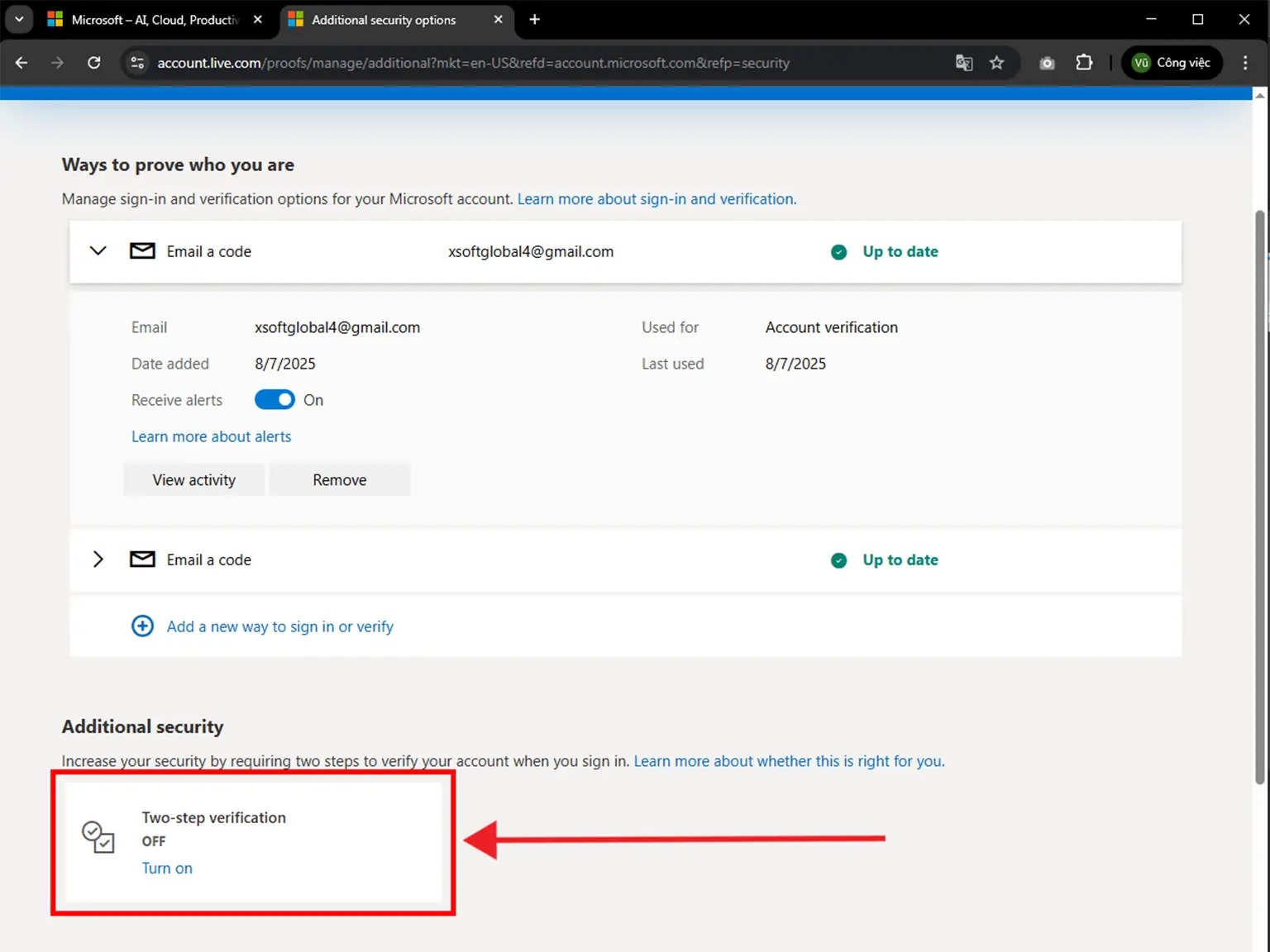Click the envelope icon next to Email a code
This screenshot has height=952, width=1270.
142,251
